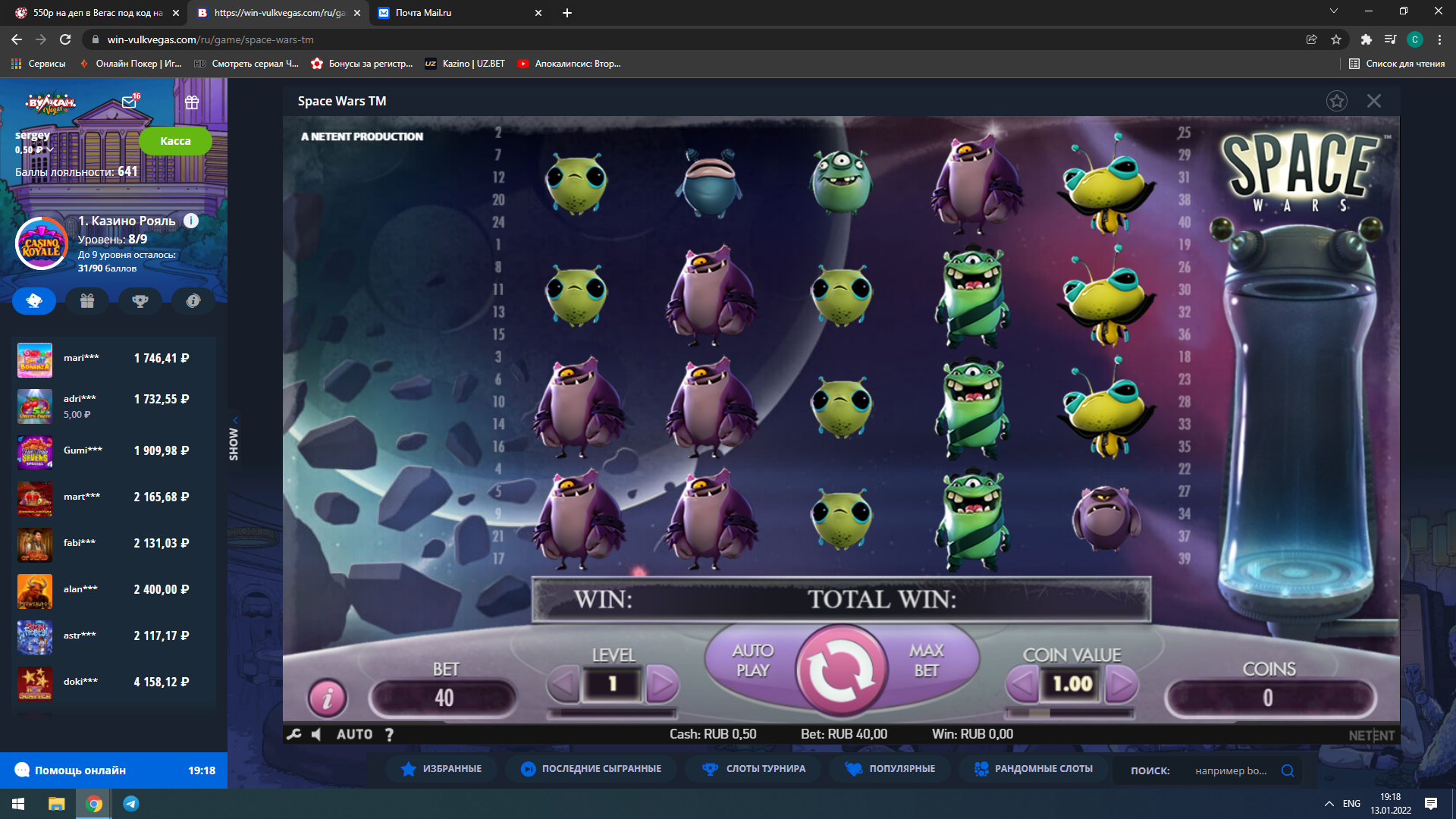Open the game thumbnail next to astr***
The image size is (1456, 819).
coord(35,638)
